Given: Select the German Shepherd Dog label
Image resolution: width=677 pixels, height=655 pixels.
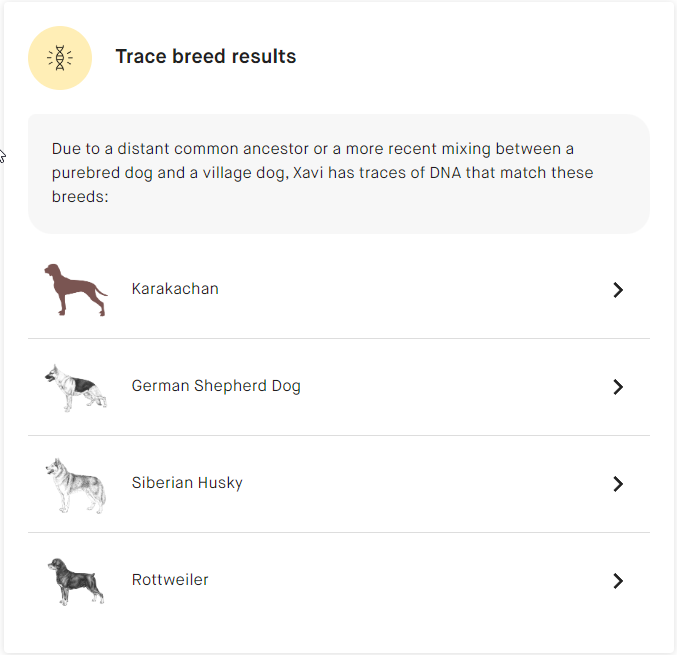Looking at the screenshot, I should pos(216,386).
